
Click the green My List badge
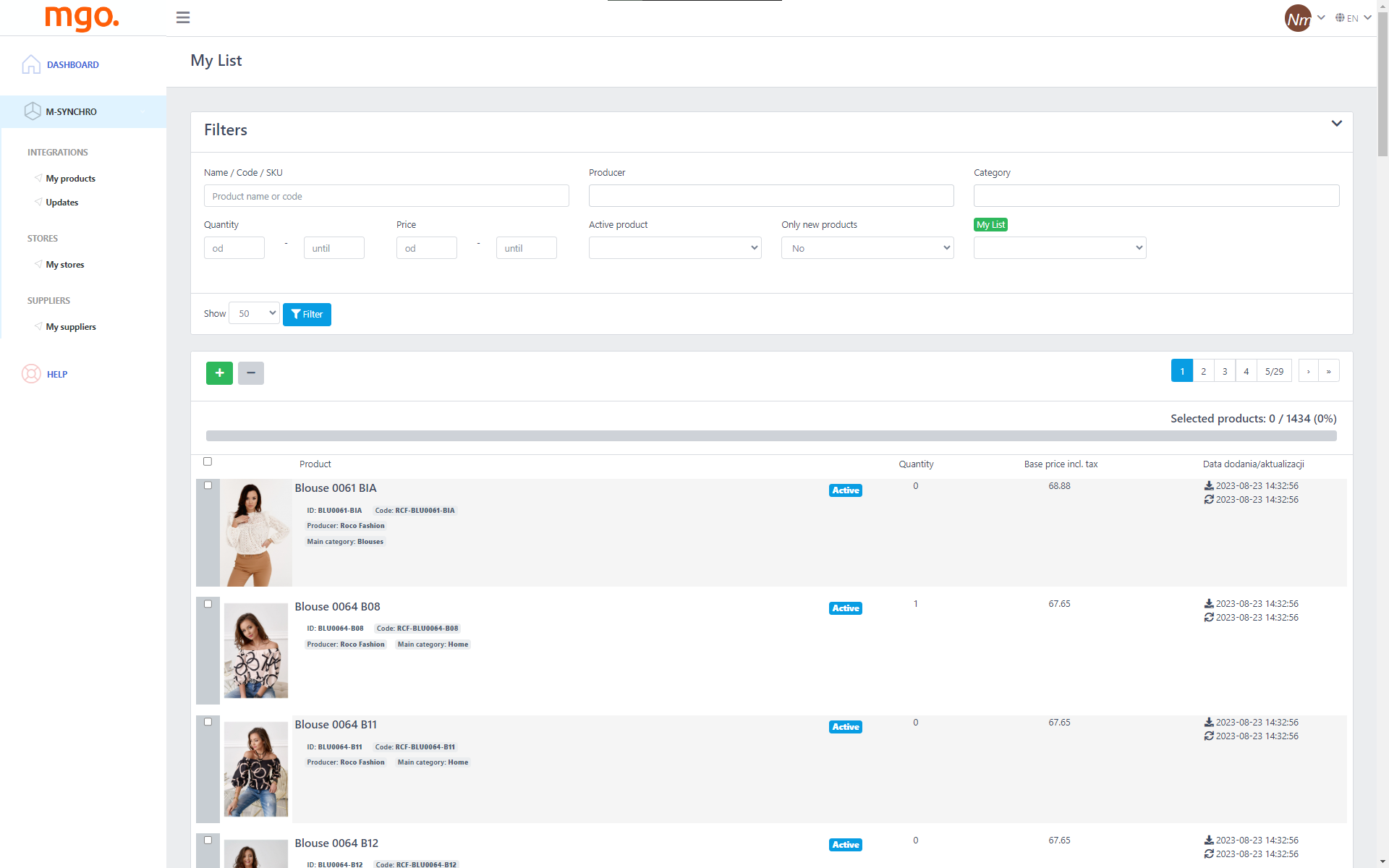pos(990,225)
